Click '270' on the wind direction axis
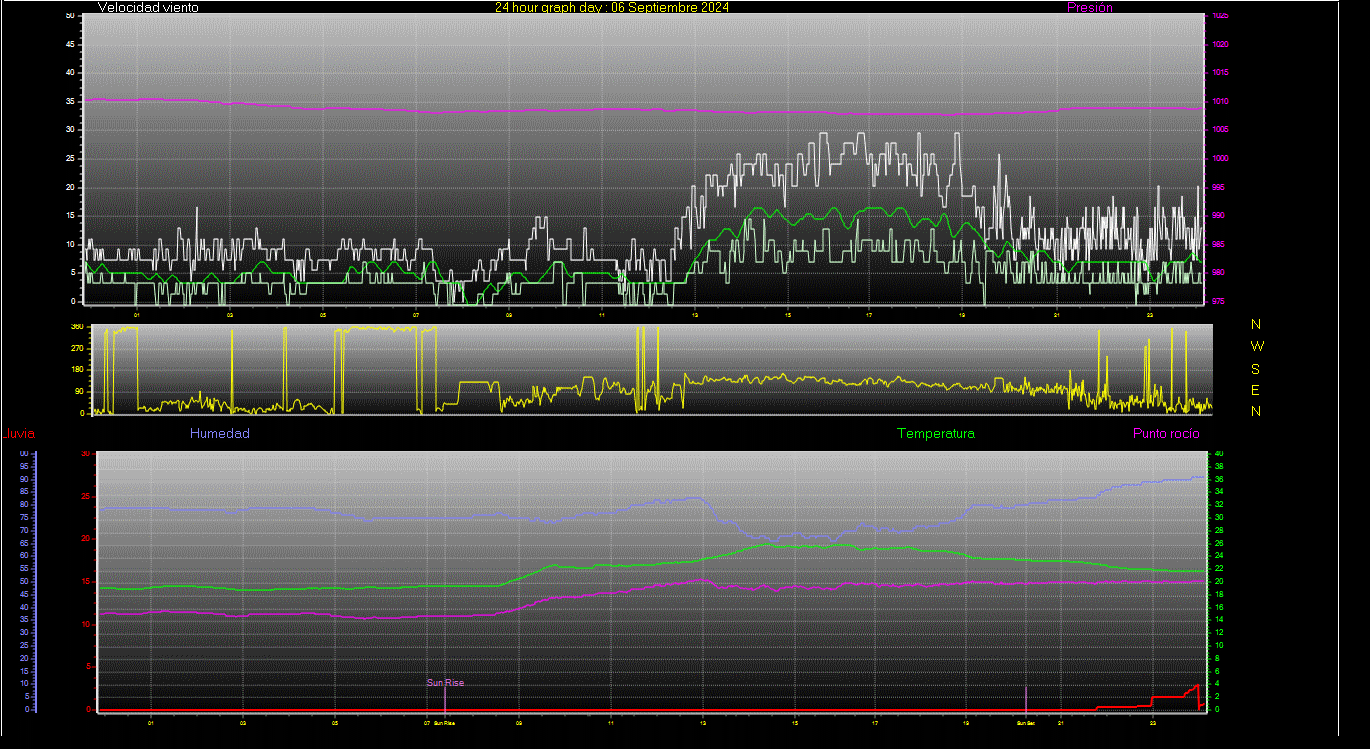The width and height of the screenshot is (1370, 749). [x=78, y=348]
